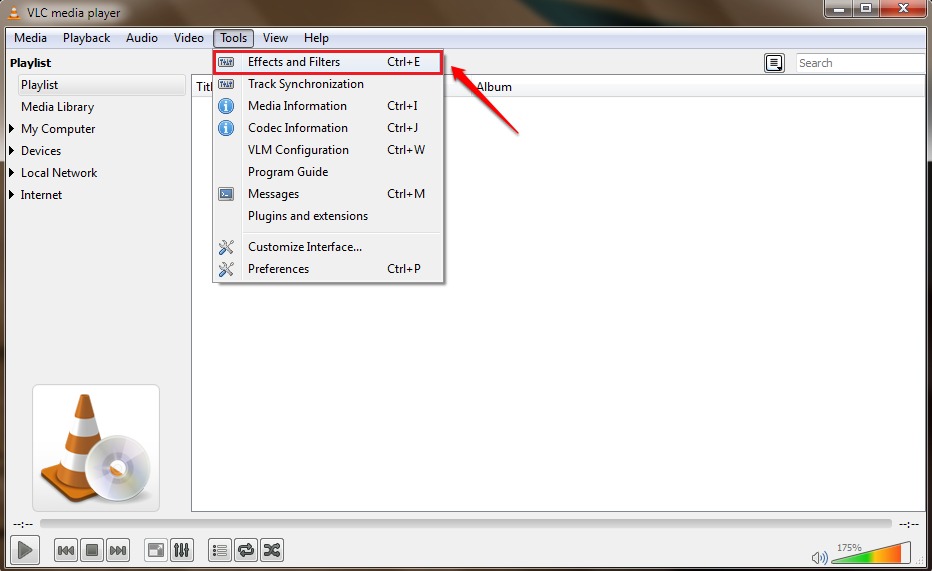Choose Customize Interface...

click(x=328, y=247)
